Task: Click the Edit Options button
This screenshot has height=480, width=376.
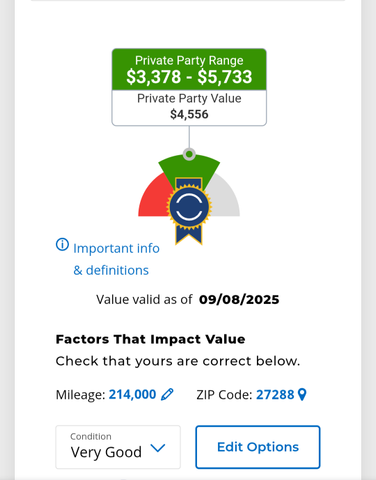Action: click(x=258, y=447)
